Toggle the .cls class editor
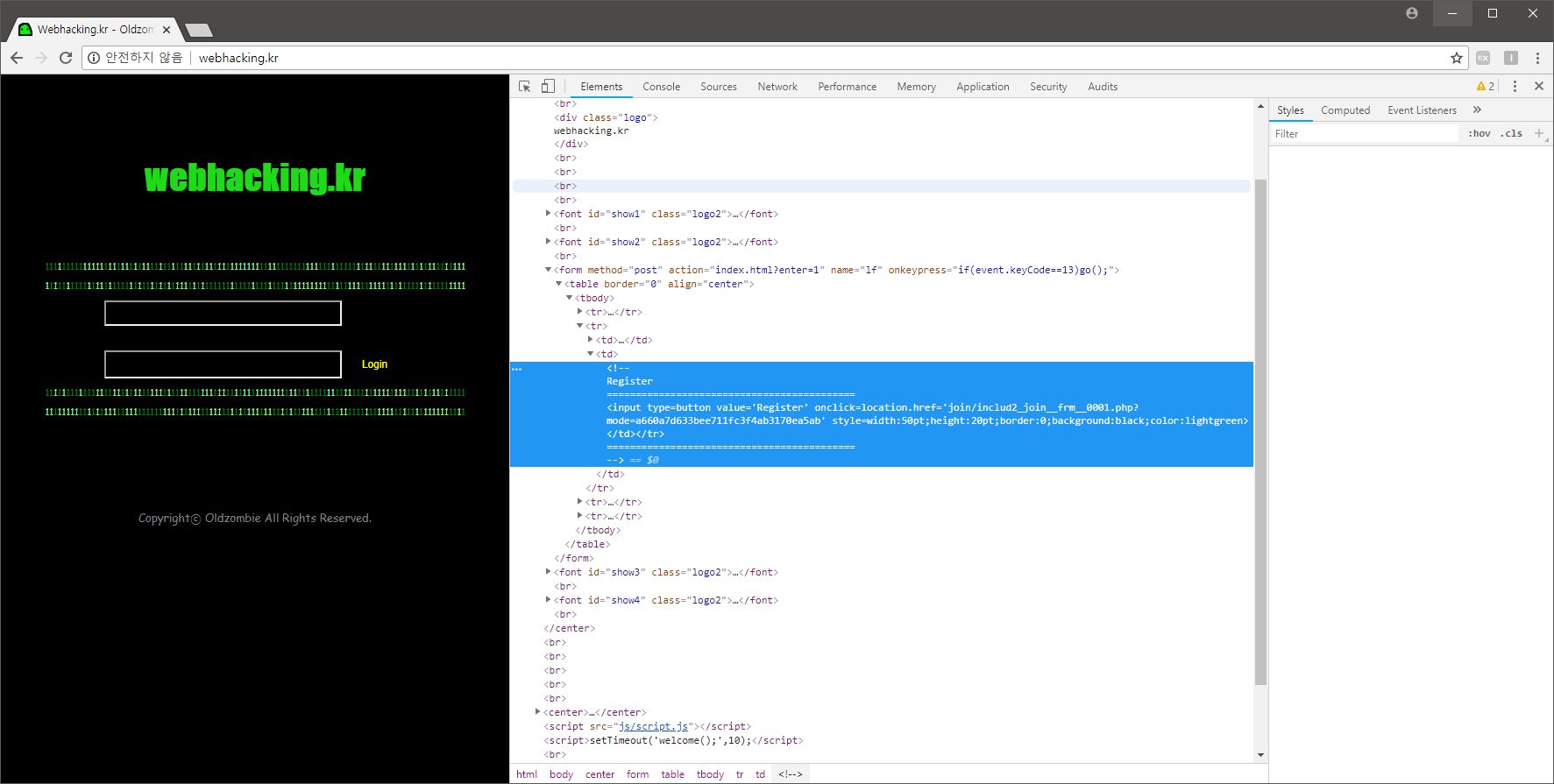Viewport: 1554px width, 784px height. click(1511, 134)
